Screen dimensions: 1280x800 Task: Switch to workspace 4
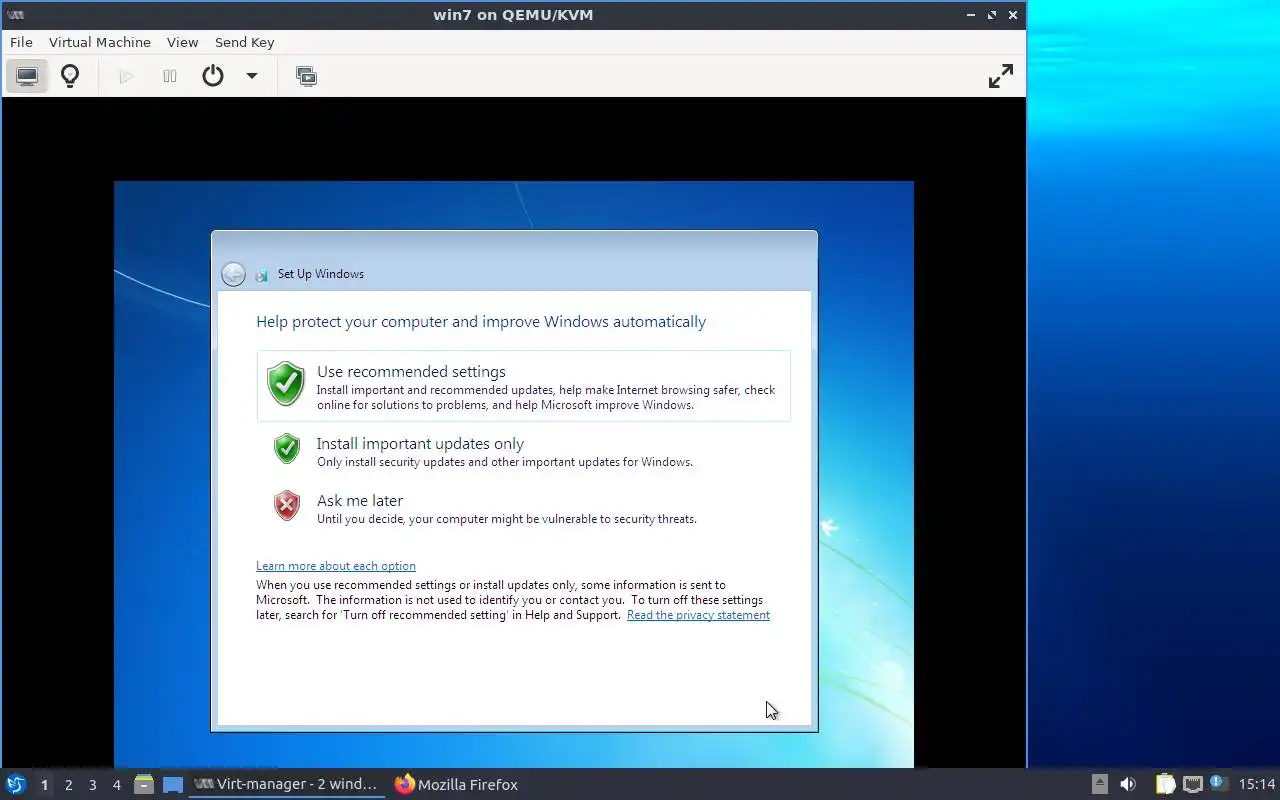tap(117, 785)
